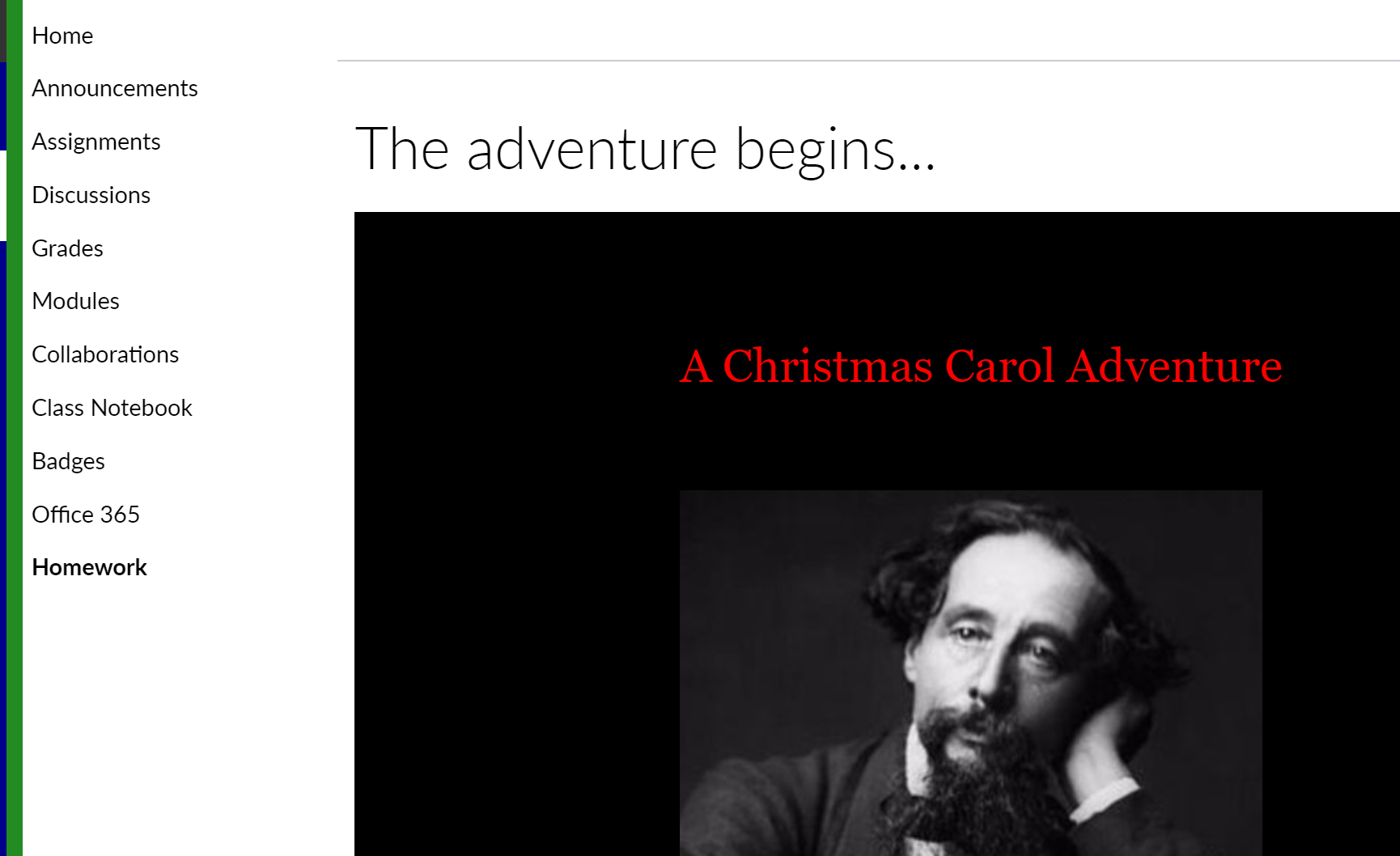Open the Assignments page

pyautogui.click(x=96, y=142)
